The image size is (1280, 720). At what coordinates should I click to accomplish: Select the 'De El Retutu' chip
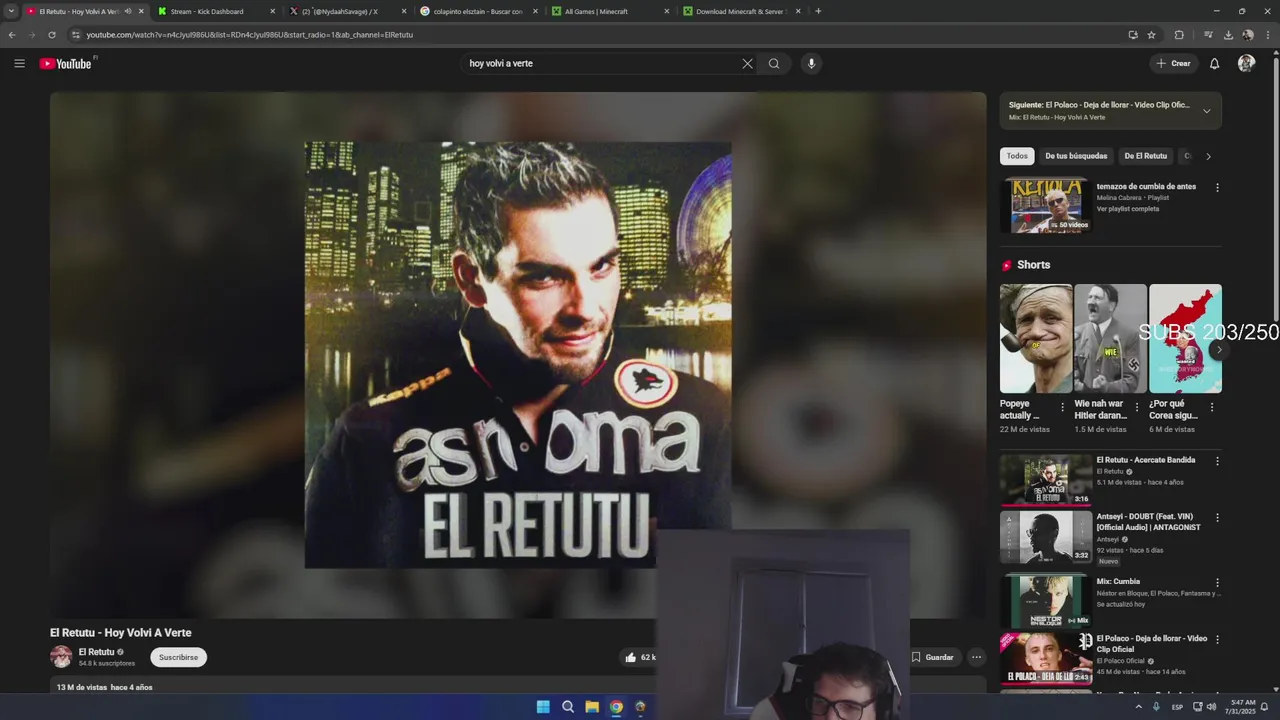1145,156
